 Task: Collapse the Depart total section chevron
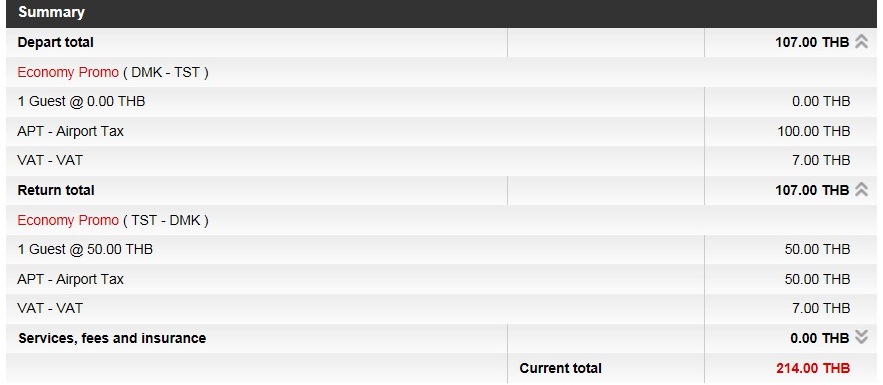[861, 42]
